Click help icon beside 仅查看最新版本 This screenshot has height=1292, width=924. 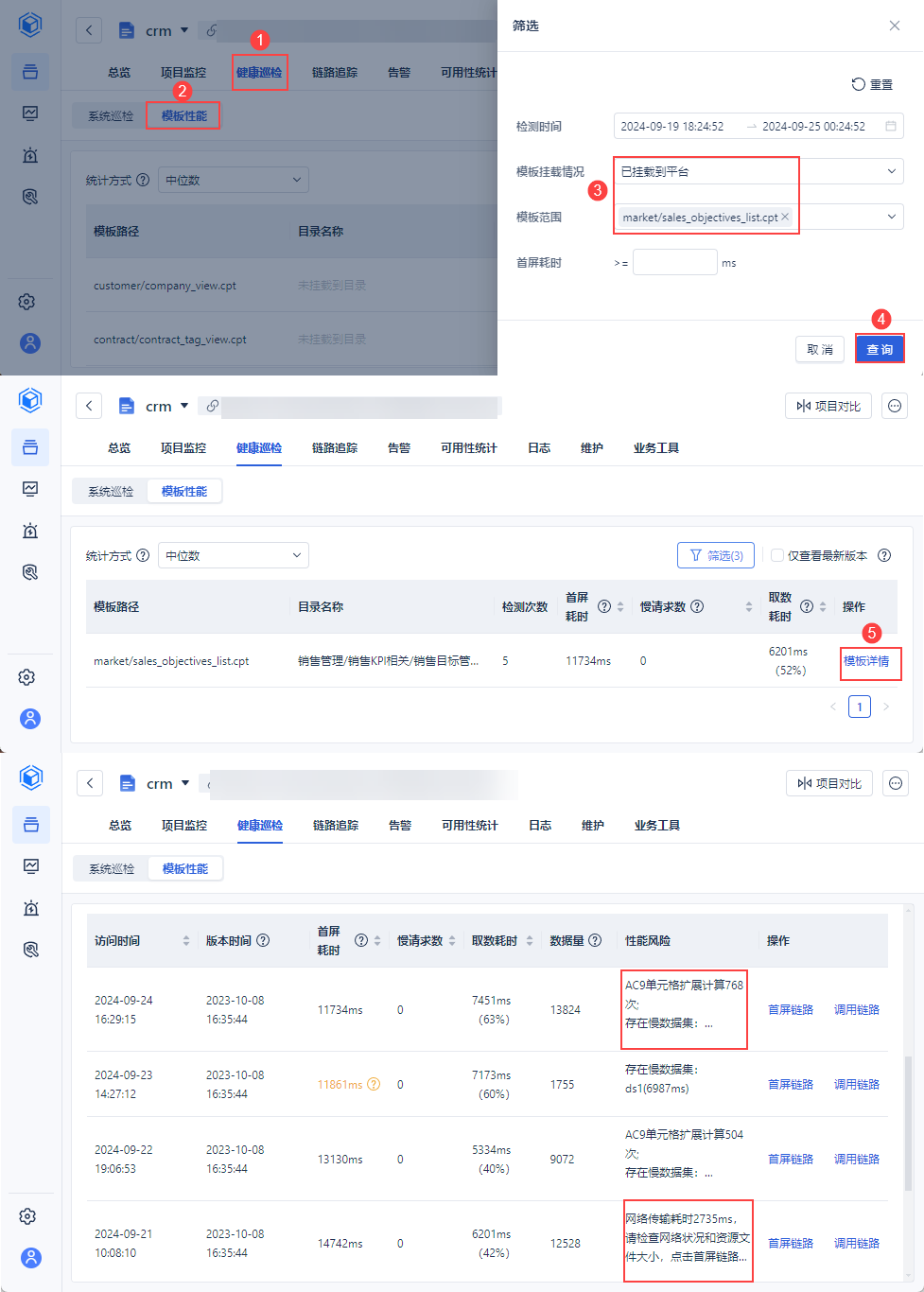(884, 555)
